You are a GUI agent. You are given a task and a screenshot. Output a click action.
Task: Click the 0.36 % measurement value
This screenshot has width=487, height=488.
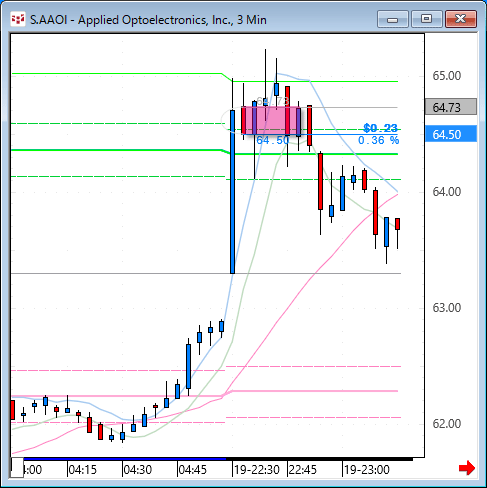coord(379,140)
